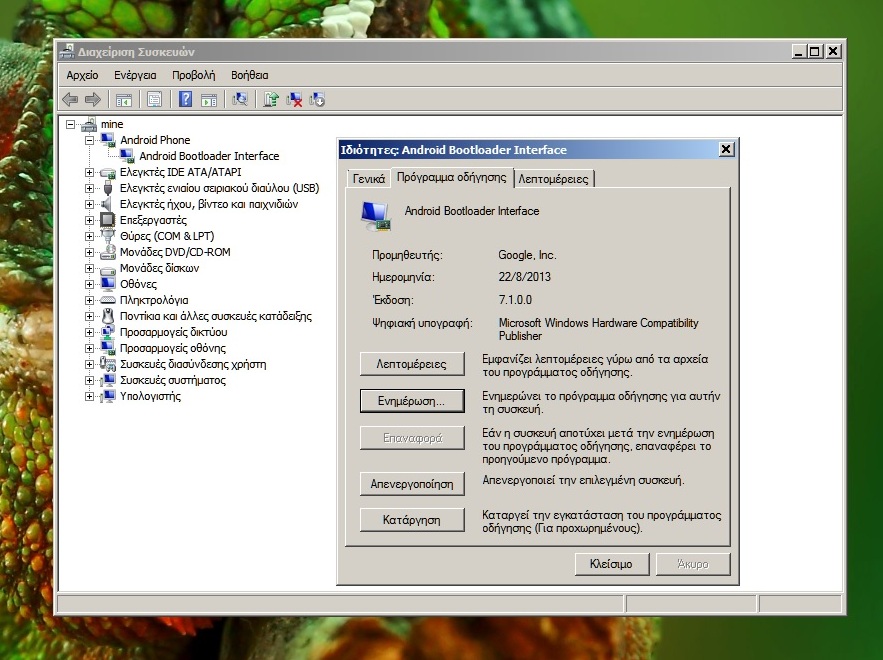
Task: Expand the Θύρες (COM & LPT) node
Action: [89, 236]
